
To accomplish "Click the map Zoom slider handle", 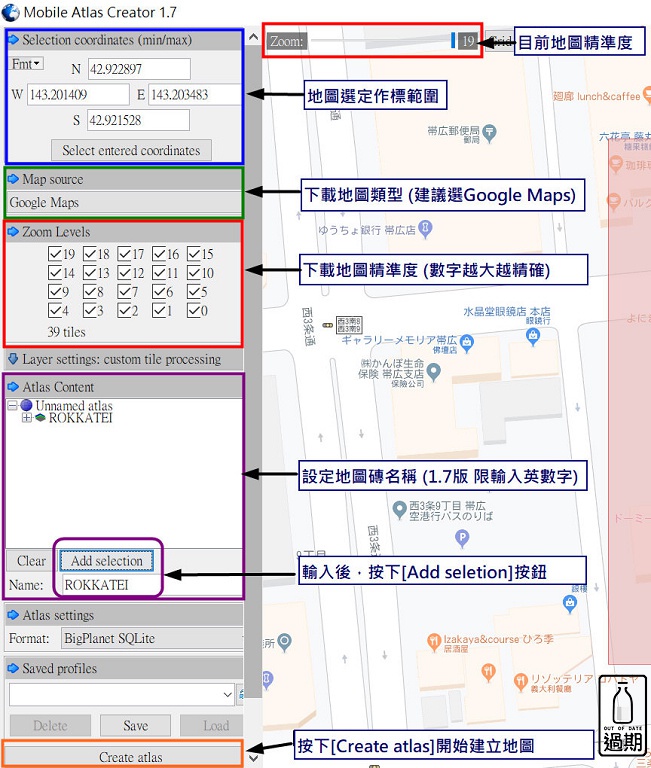I will (453, 41).
